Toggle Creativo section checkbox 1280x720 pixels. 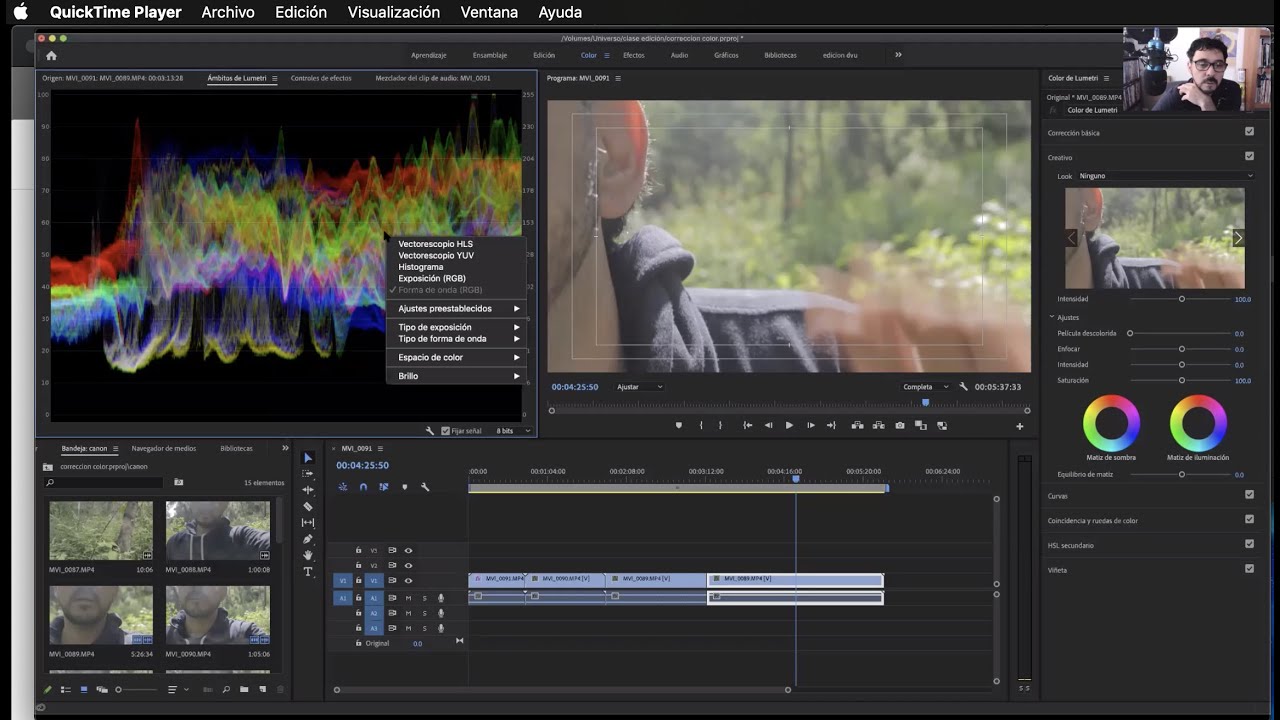[1249, 156]
